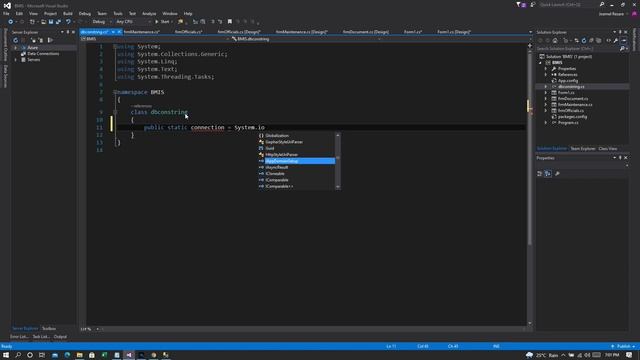
Task: Expand the Servers node in Server Explorer
Action: coord(16,60)
